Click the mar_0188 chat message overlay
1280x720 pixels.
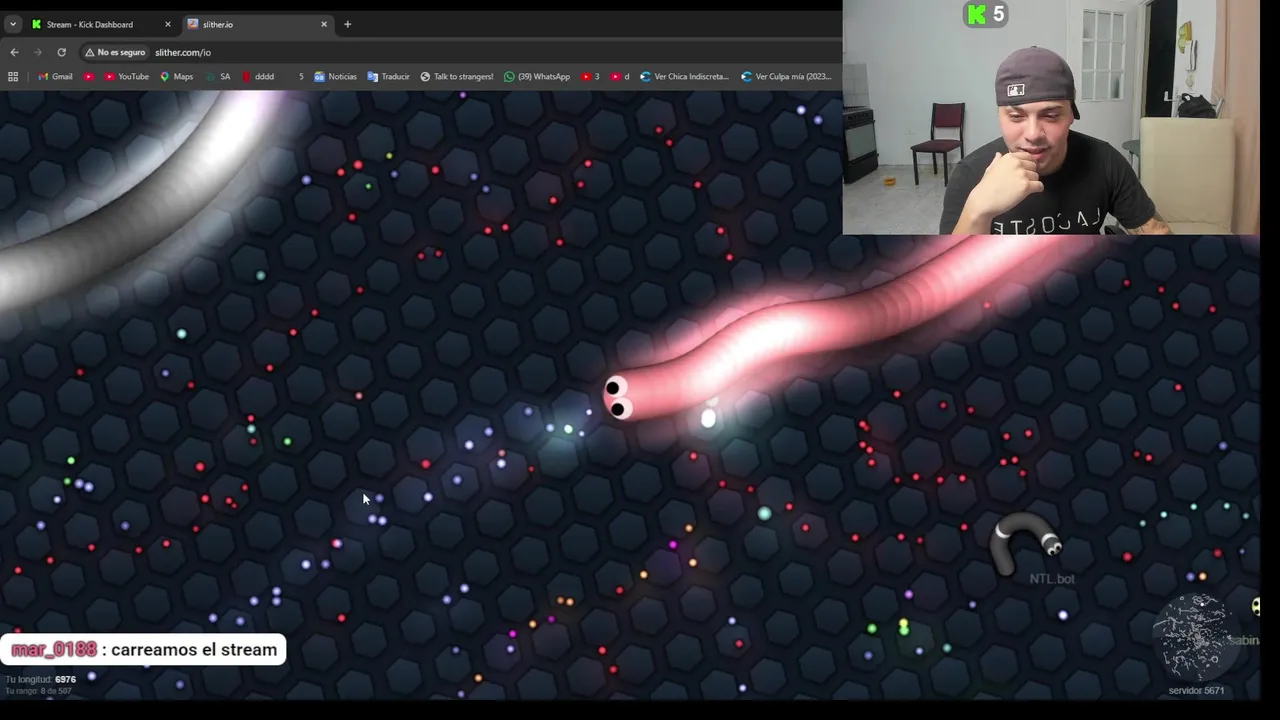tap(143, 650)
